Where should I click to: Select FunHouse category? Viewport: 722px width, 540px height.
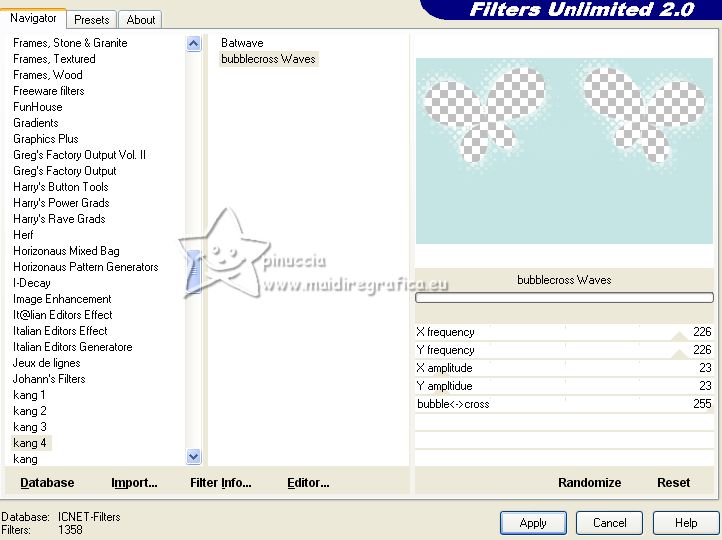38,107
